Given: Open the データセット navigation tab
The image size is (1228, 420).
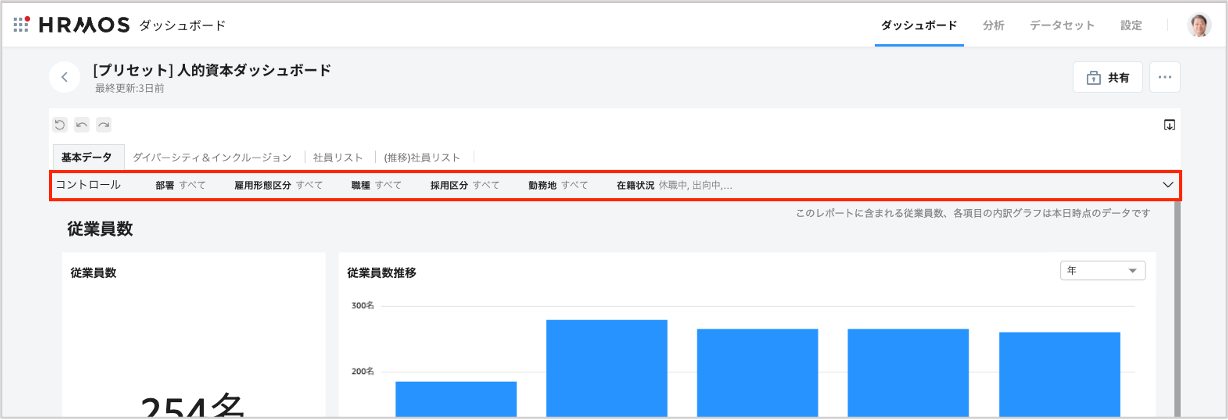Looking at the screenshot, I should pos(1062,25).
